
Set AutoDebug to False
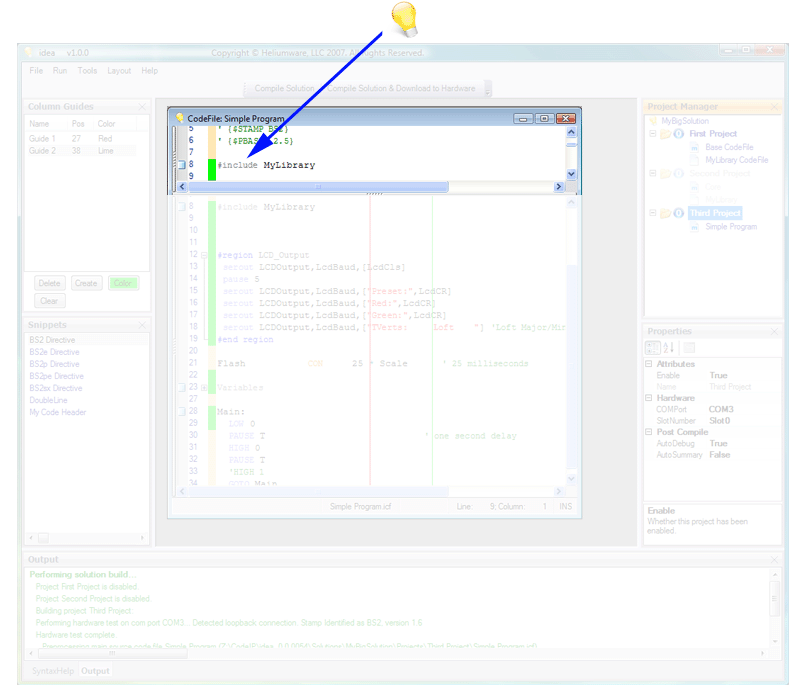coord(719,443)
